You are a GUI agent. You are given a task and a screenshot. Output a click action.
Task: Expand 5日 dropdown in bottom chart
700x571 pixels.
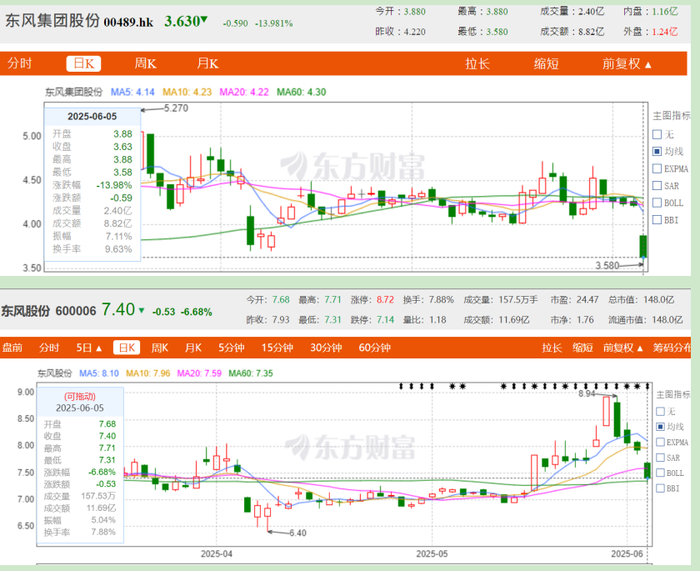89,347
